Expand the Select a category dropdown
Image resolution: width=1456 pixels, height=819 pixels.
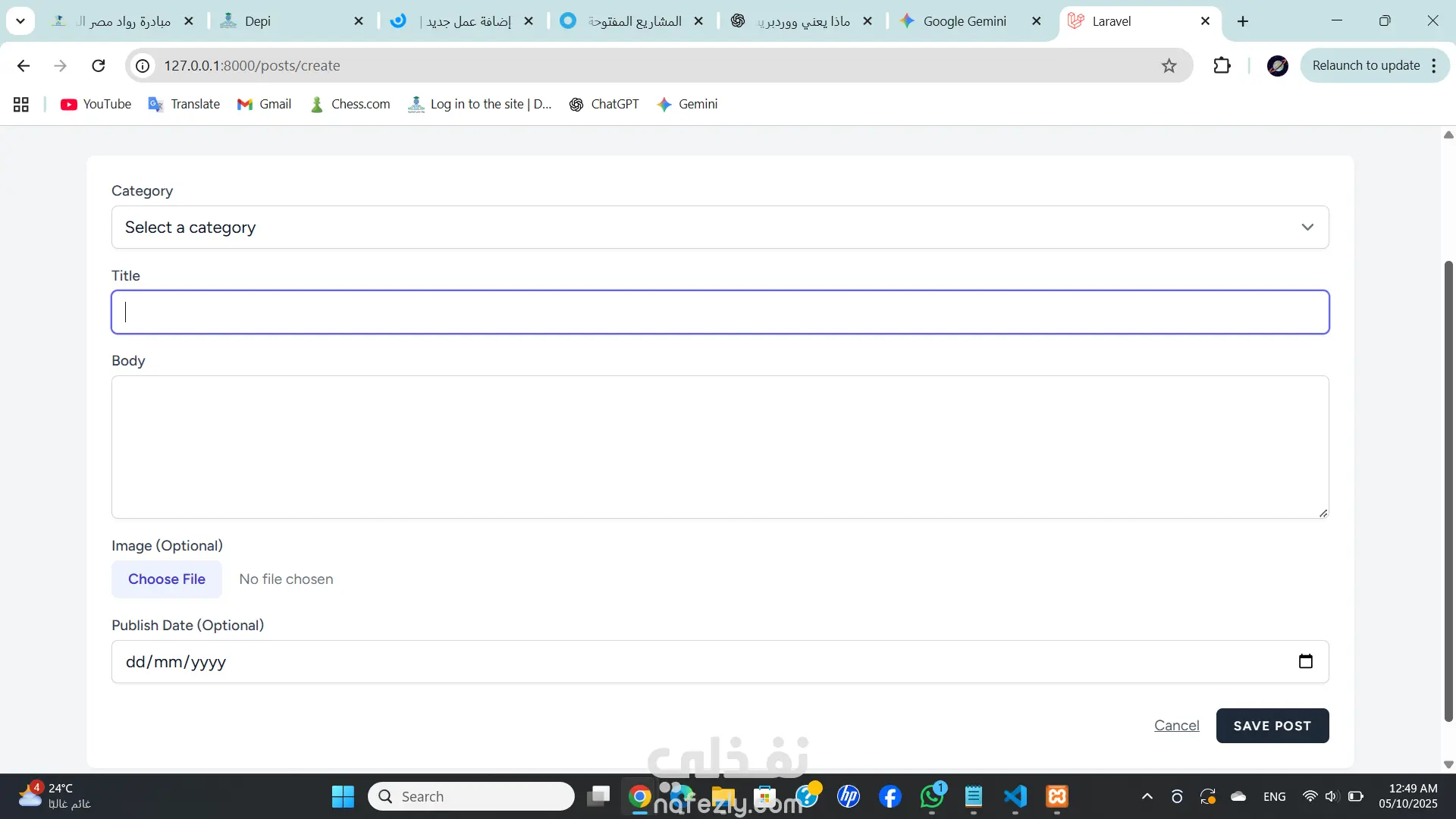(720, 227)
